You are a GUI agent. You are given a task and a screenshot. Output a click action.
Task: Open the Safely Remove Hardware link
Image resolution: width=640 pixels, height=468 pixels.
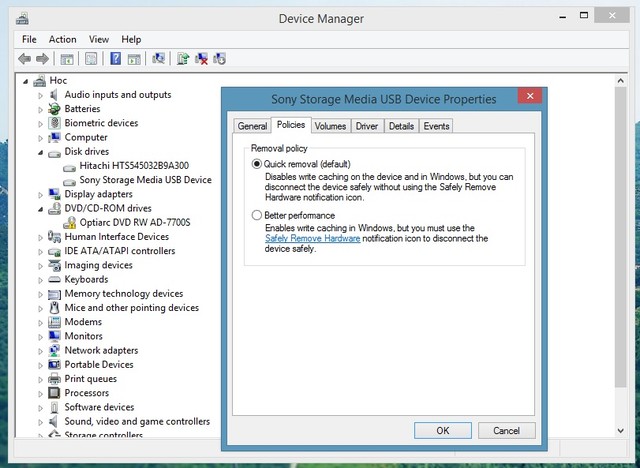312,238
